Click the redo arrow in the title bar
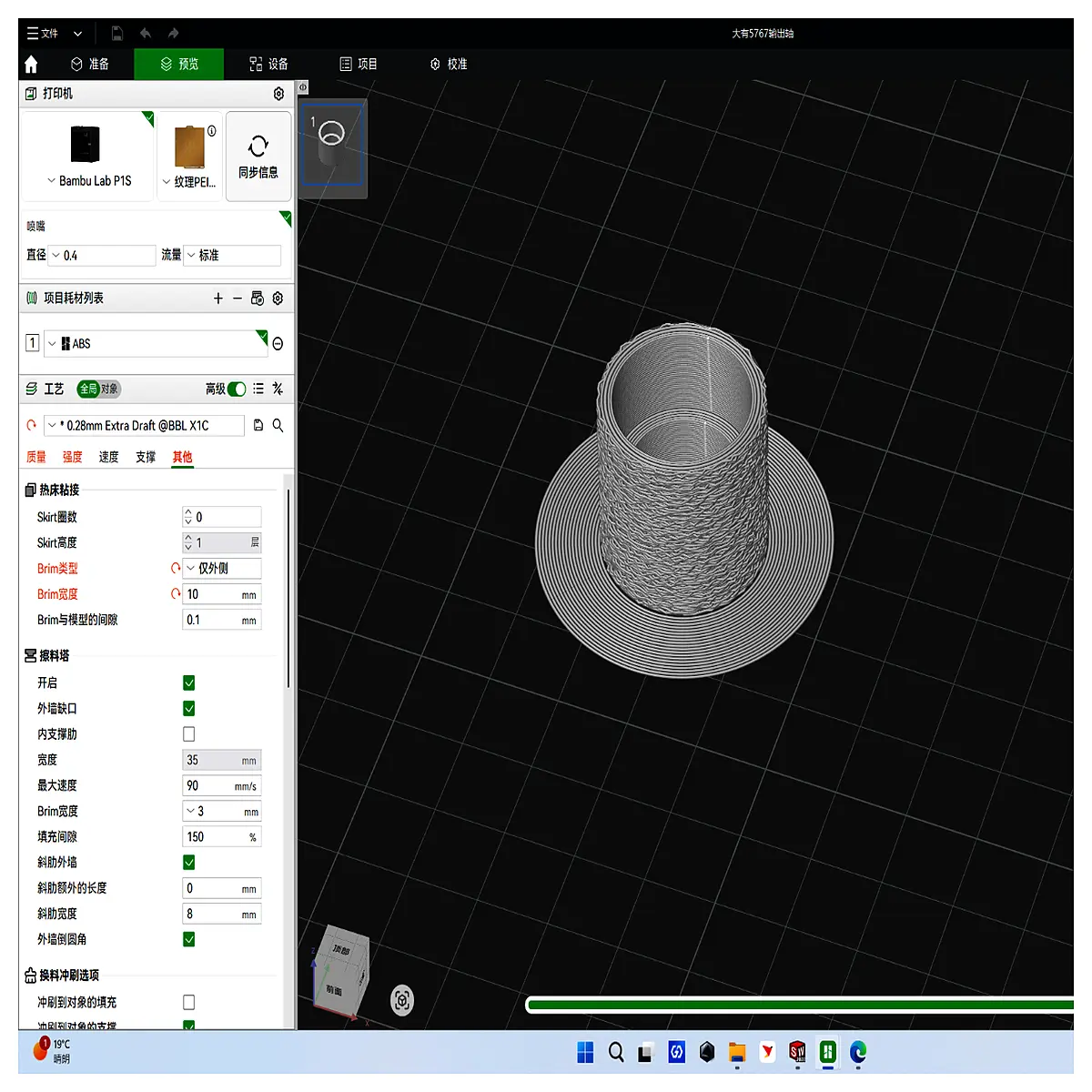 pos(173,34)
